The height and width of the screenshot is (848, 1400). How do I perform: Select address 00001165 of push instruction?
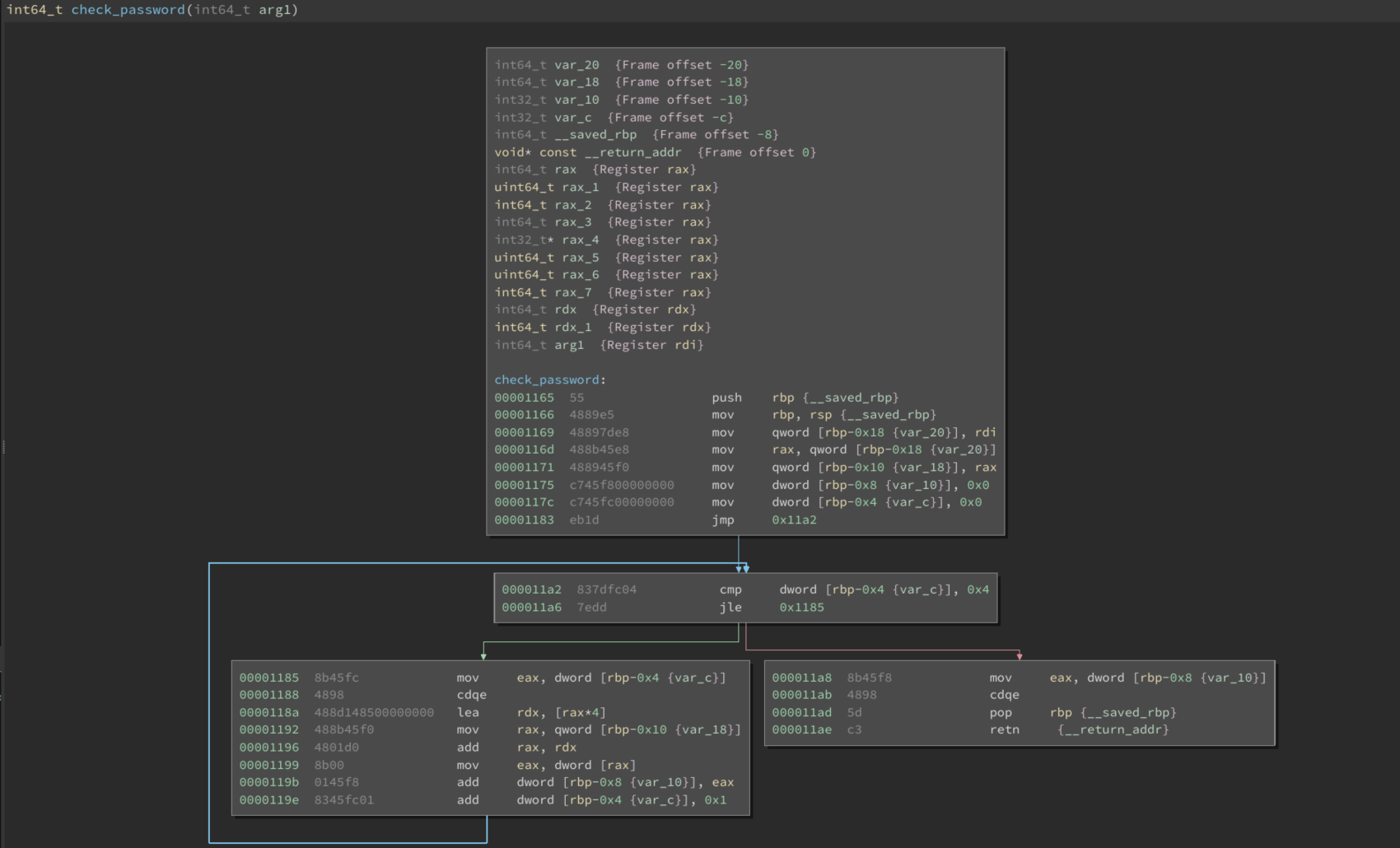point(524,398)
